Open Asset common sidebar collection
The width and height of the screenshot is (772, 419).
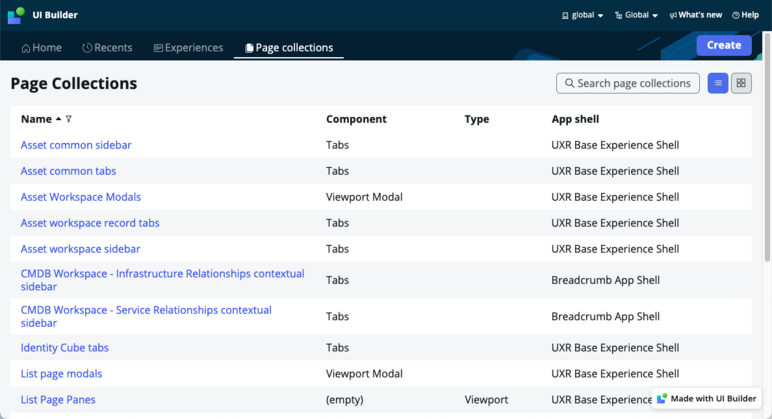point(76,145)
